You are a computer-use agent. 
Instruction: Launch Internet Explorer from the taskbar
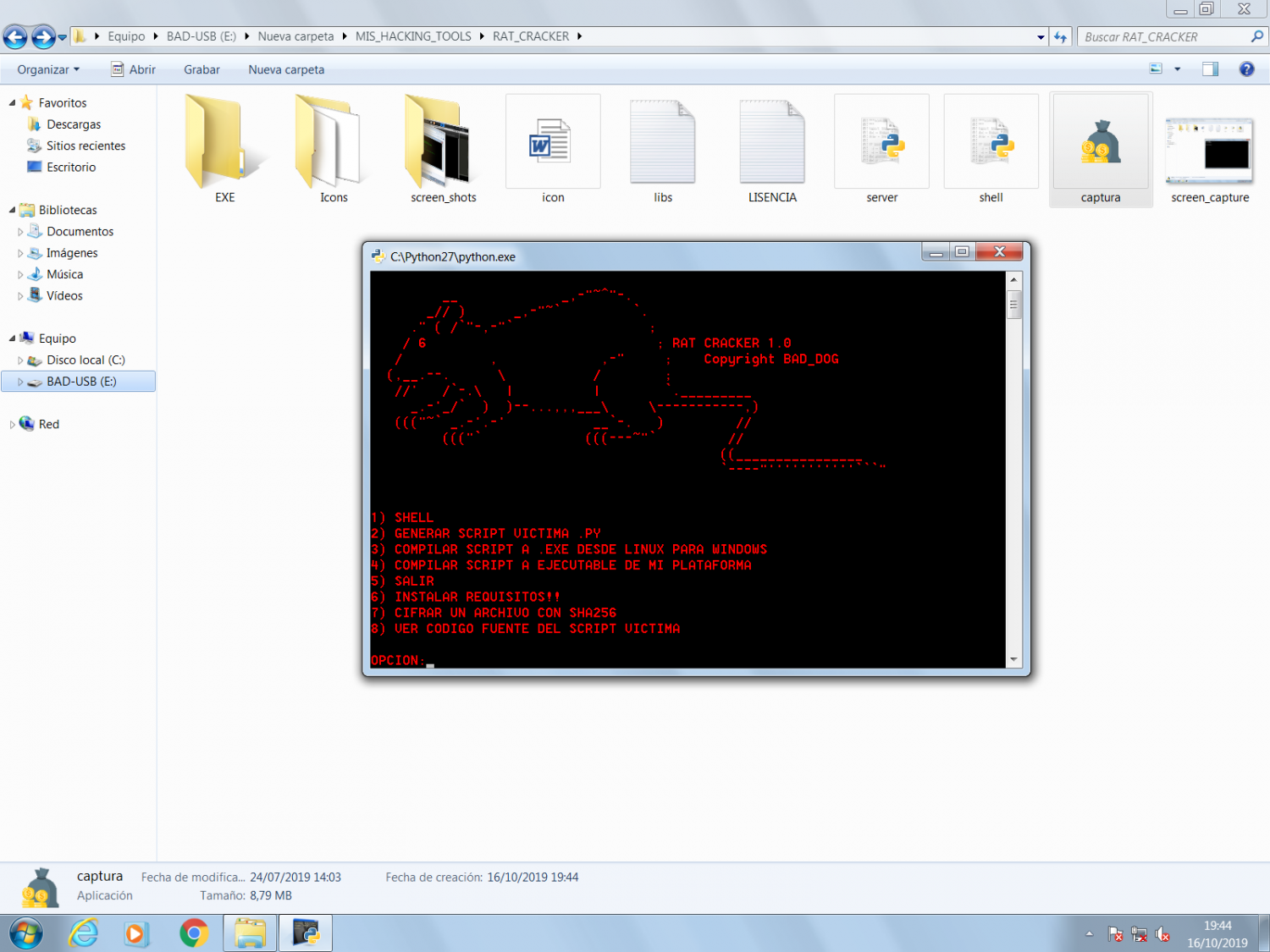coord(84,933)
